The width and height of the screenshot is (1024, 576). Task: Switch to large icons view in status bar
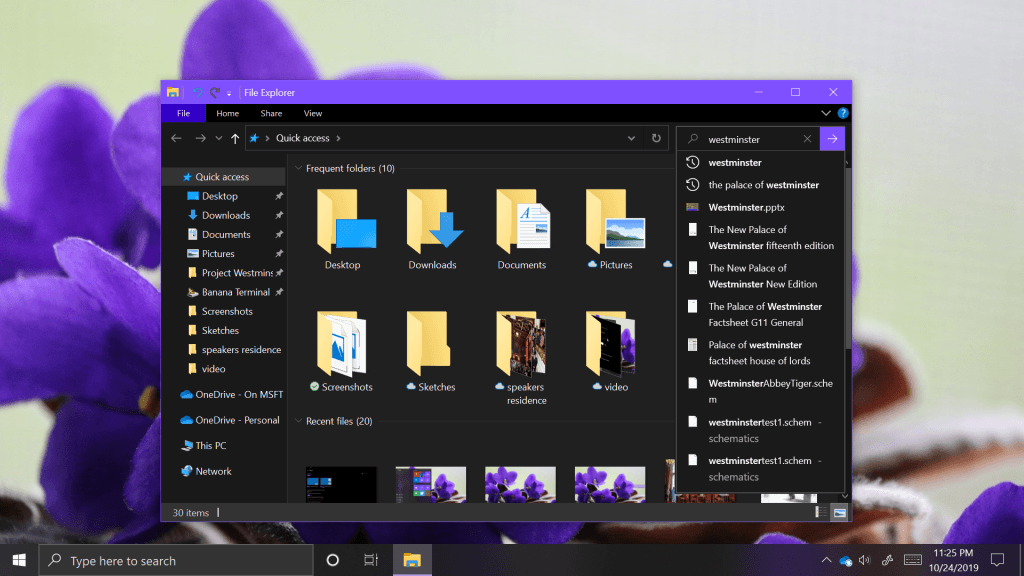click(x=840, y=513)
